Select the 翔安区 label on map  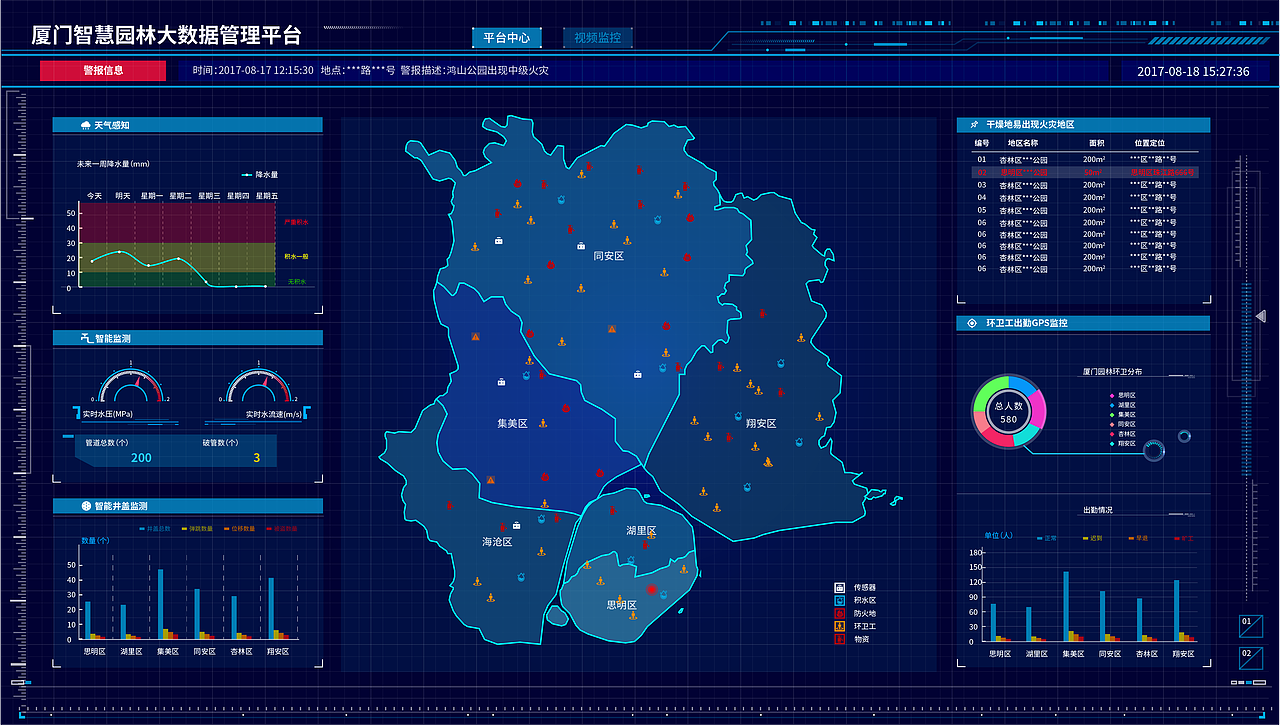[761, 423]
